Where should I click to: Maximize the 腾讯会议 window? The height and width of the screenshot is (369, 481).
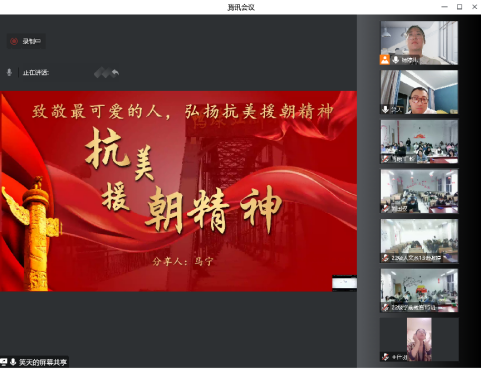459,7
